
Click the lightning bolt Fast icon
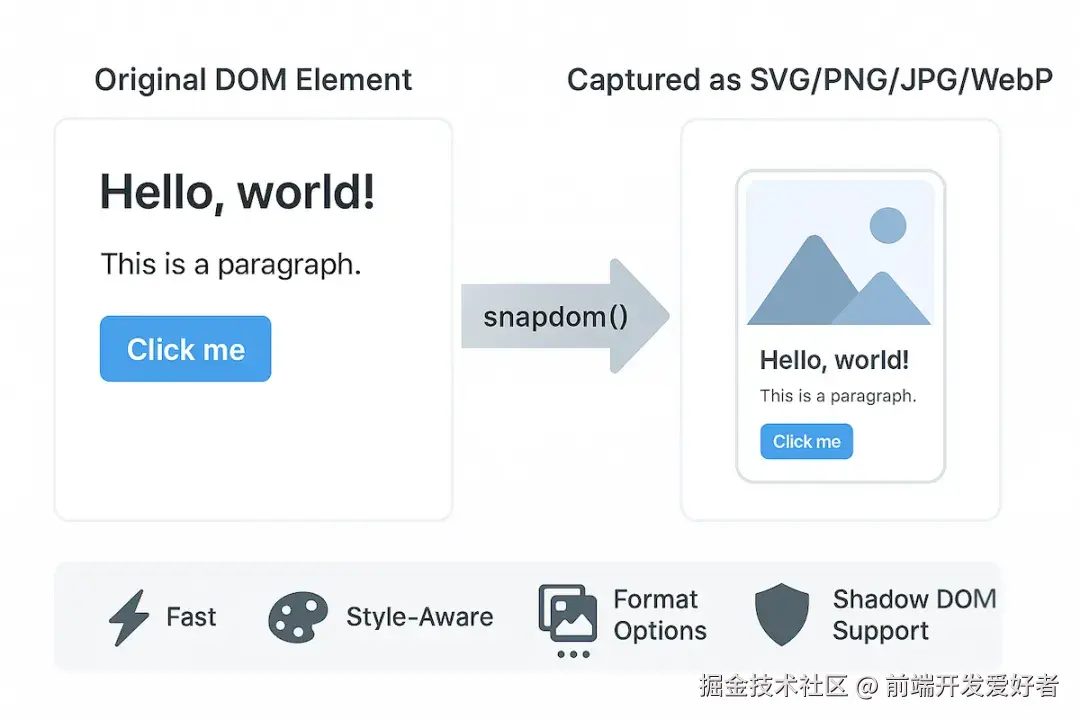click(128, 617)
